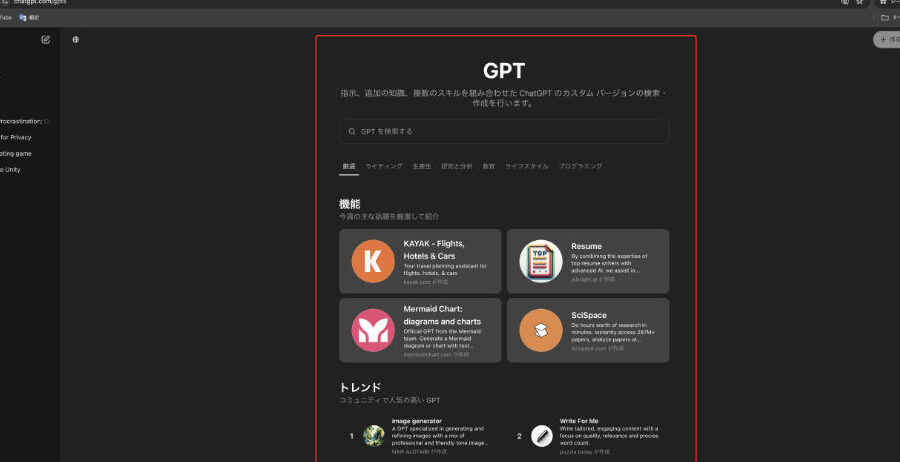Screen dimensions: 900x462
Task: Open the Write For Me trending entry
Action: tap(588, 436)
